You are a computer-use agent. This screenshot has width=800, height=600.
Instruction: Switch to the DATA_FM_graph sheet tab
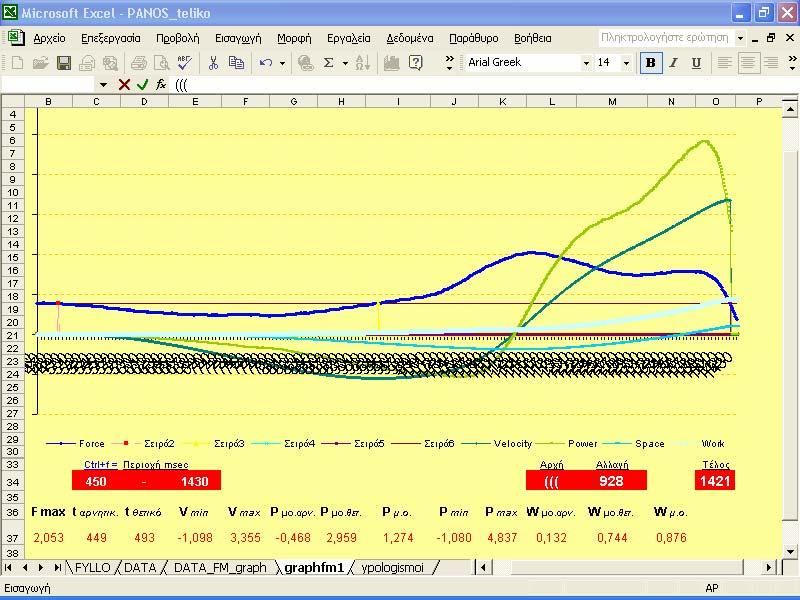point(220,567)
